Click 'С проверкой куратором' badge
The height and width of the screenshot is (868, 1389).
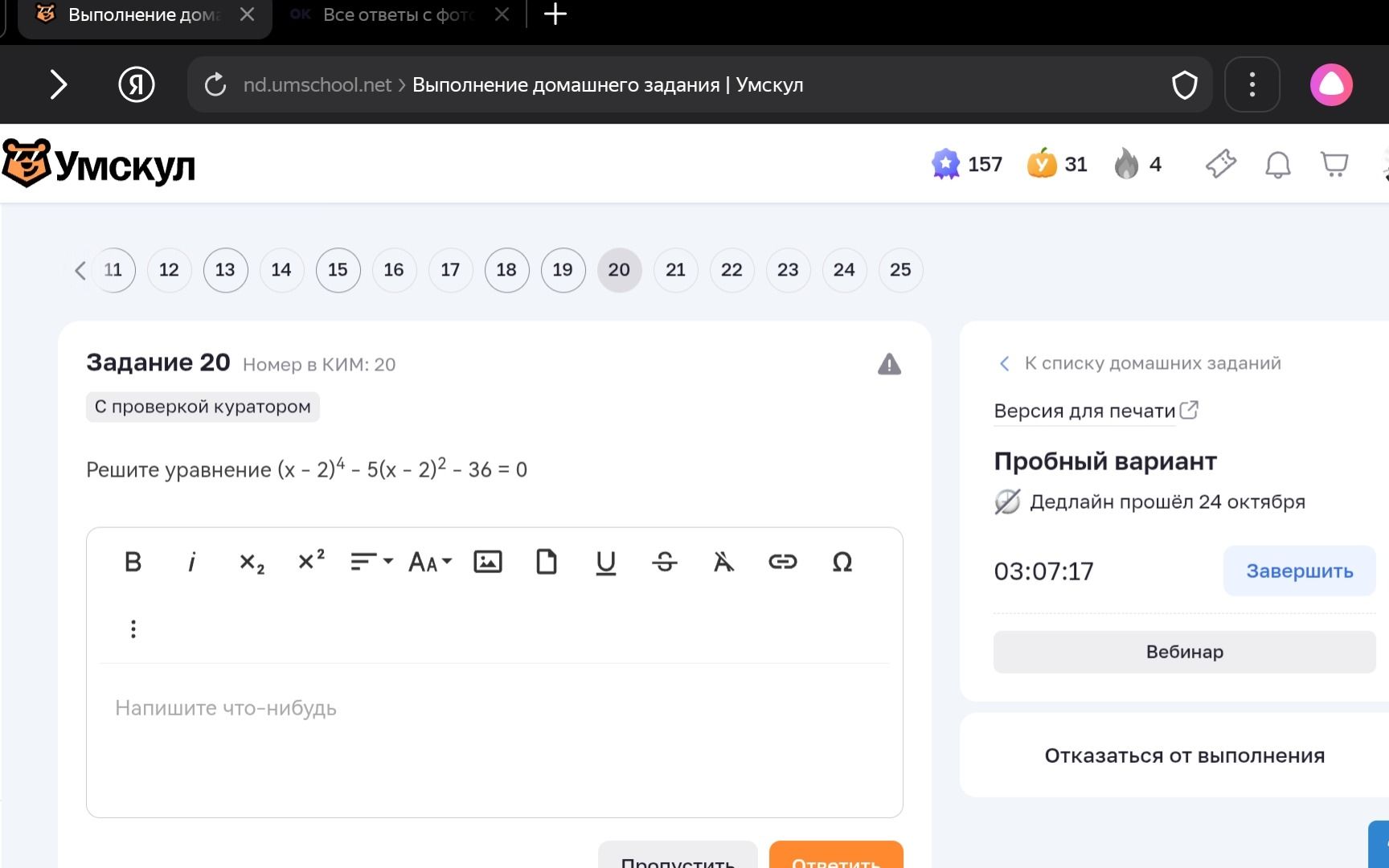pos(203,407)
